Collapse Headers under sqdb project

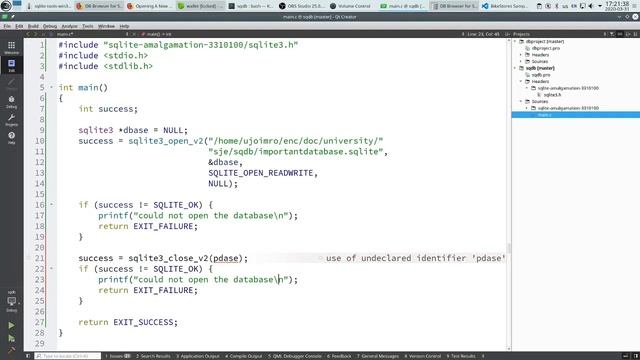pyautogui.click(x=521, y=82)
